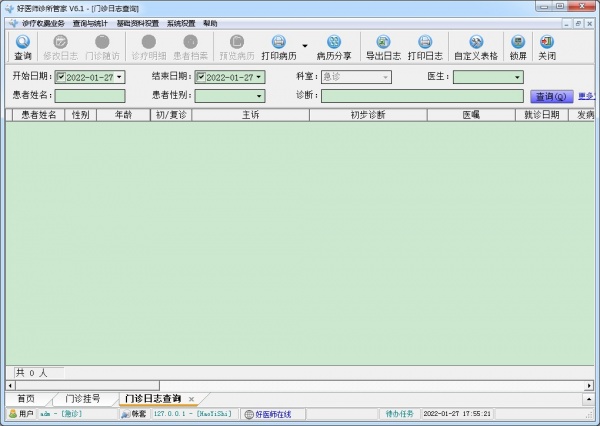Click the 打印日志 print log icon
This screenshot has width=600, height=426.
point(425,47)
